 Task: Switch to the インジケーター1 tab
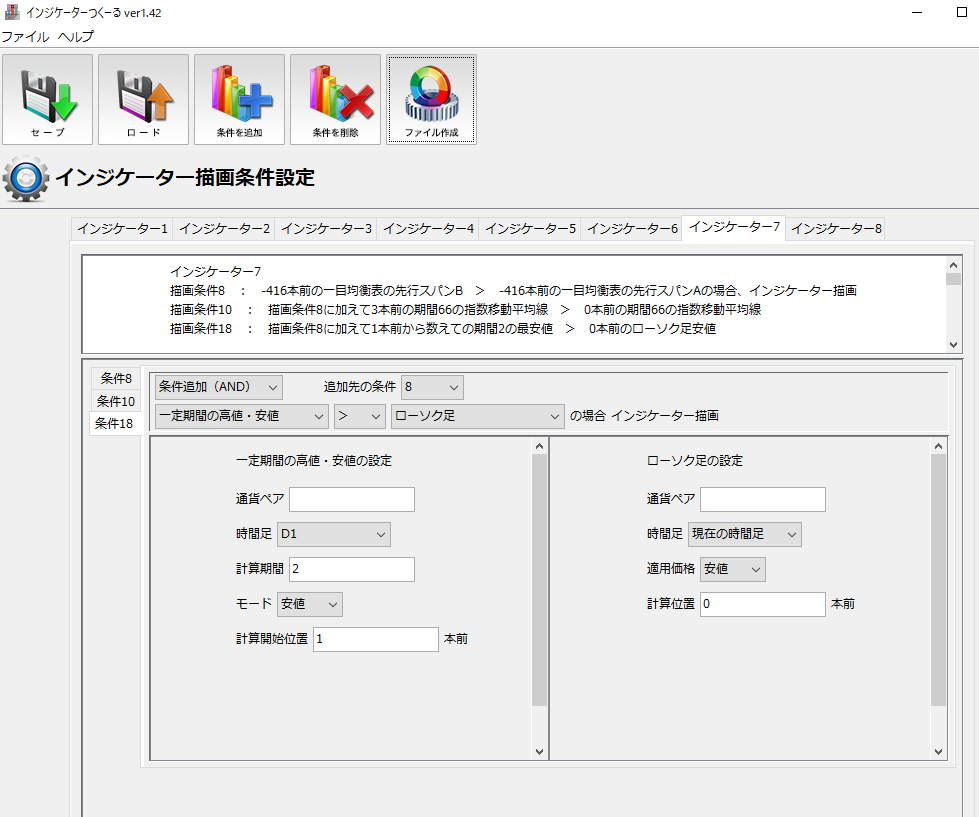122,229
